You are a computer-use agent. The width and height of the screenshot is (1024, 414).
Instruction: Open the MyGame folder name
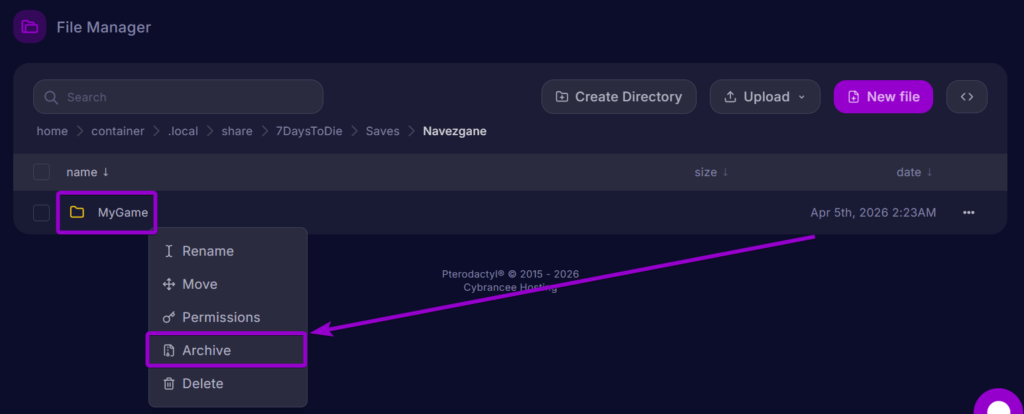[123, 212]
